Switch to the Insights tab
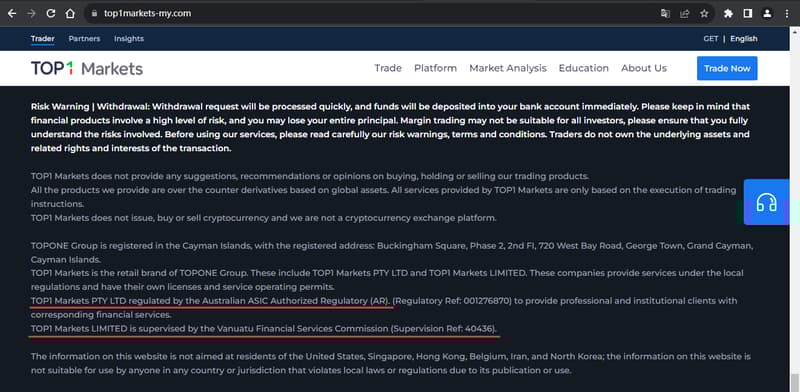The height and width of the screenshot is (392, 800). point(129,39)
